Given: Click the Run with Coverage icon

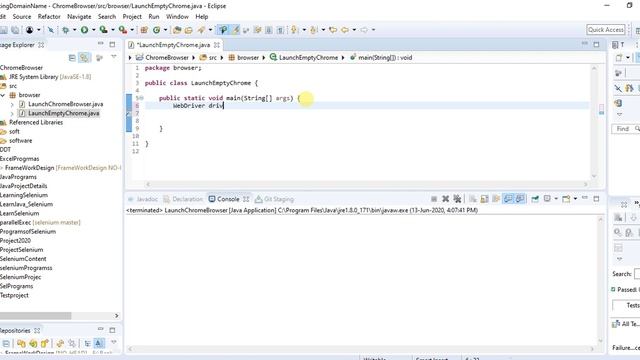Looking at the screenshot, I should tap(104, 30).
